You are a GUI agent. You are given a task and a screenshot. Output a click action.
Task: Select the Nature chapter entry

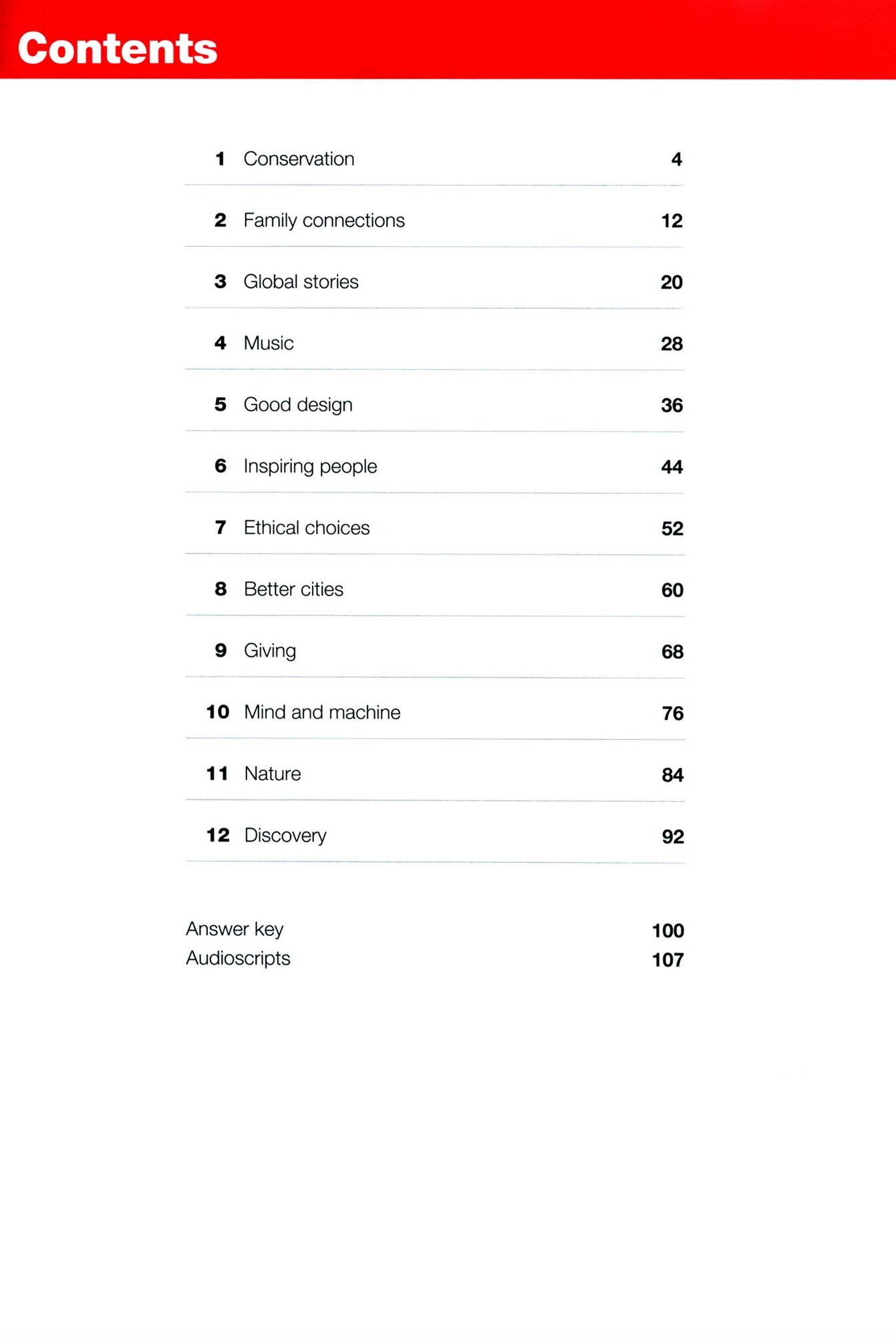[x=273, y=774]
